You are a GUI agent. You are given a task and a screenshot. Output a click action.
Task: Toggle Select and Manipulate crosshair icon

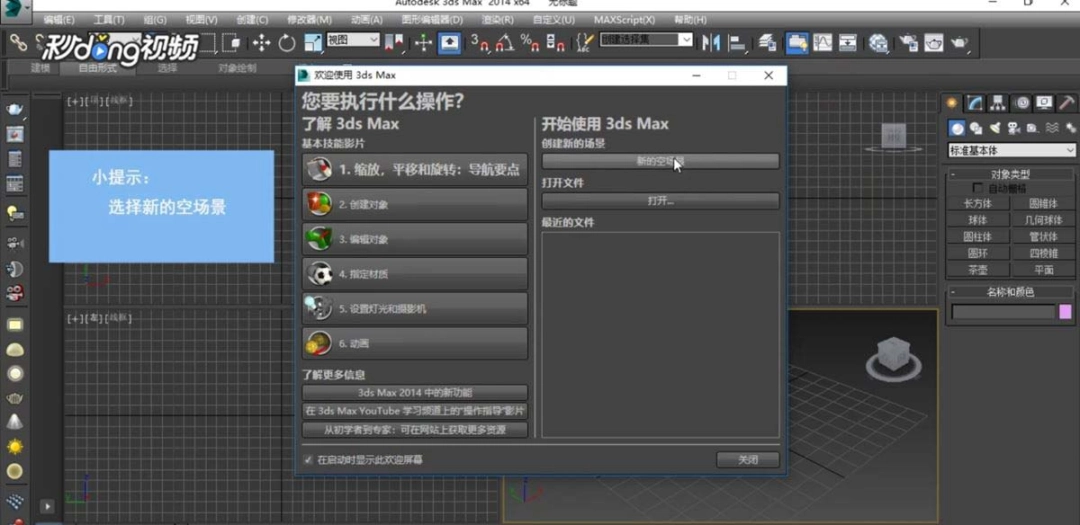click(423, 43)
